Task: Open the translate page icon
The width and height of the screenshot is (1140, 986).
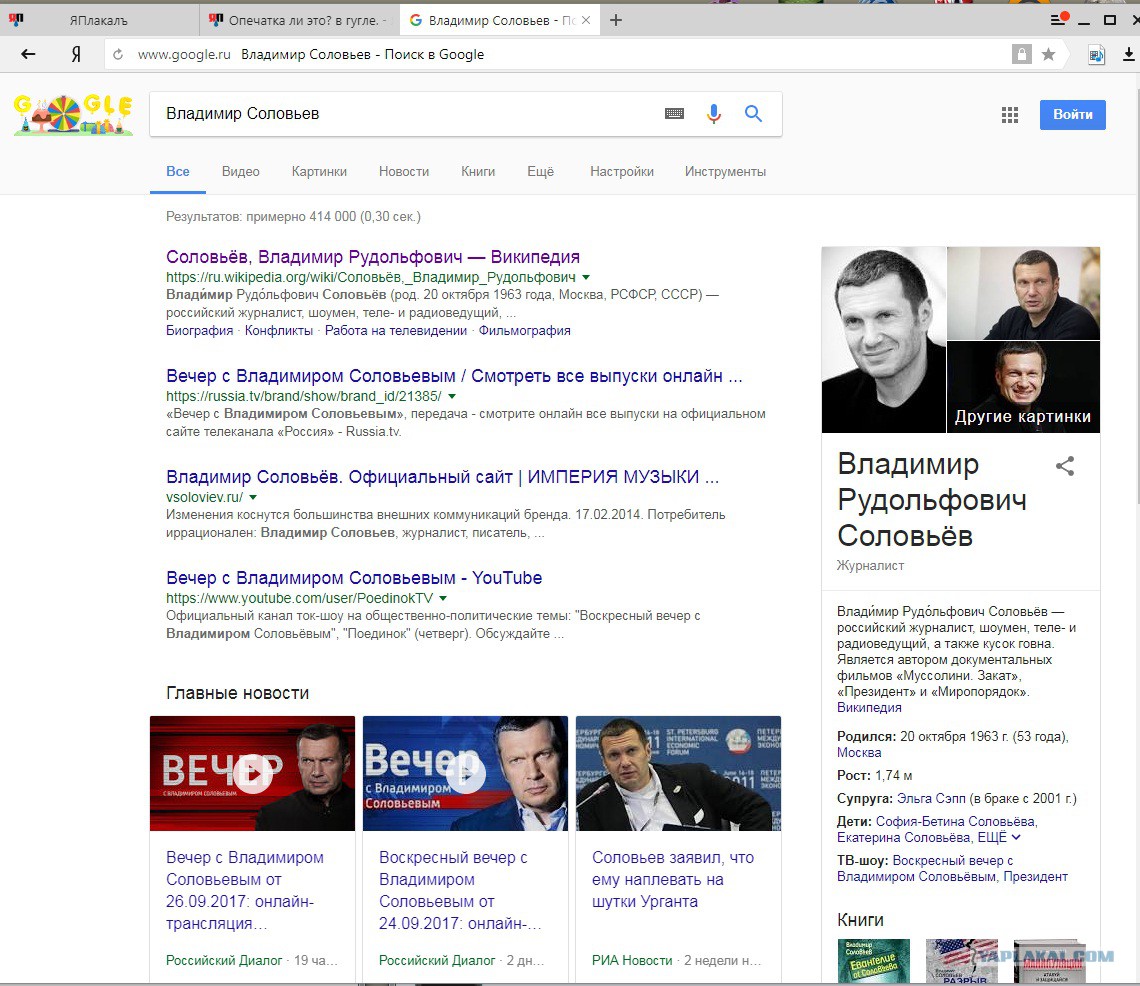Action: pyautogui.click(x=1096, y=54)
